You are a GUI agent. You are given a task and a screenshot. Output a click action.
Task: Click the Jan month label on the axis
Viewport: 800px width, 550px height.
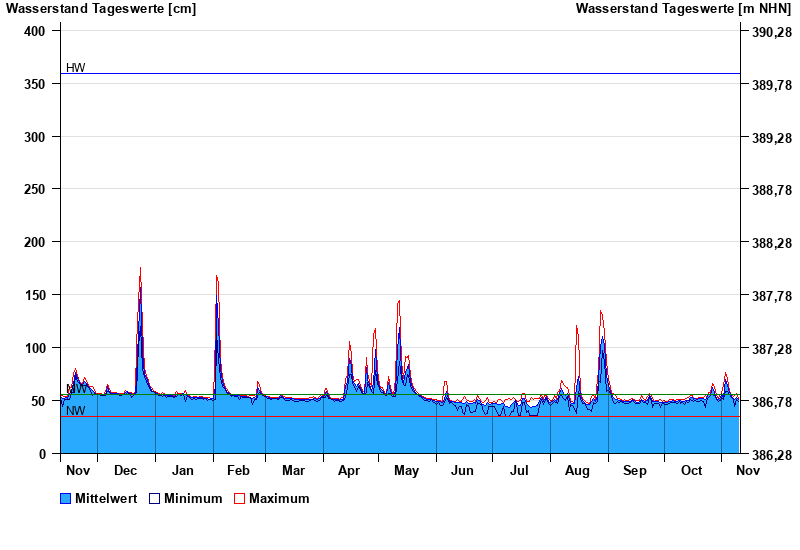[183, 470]
